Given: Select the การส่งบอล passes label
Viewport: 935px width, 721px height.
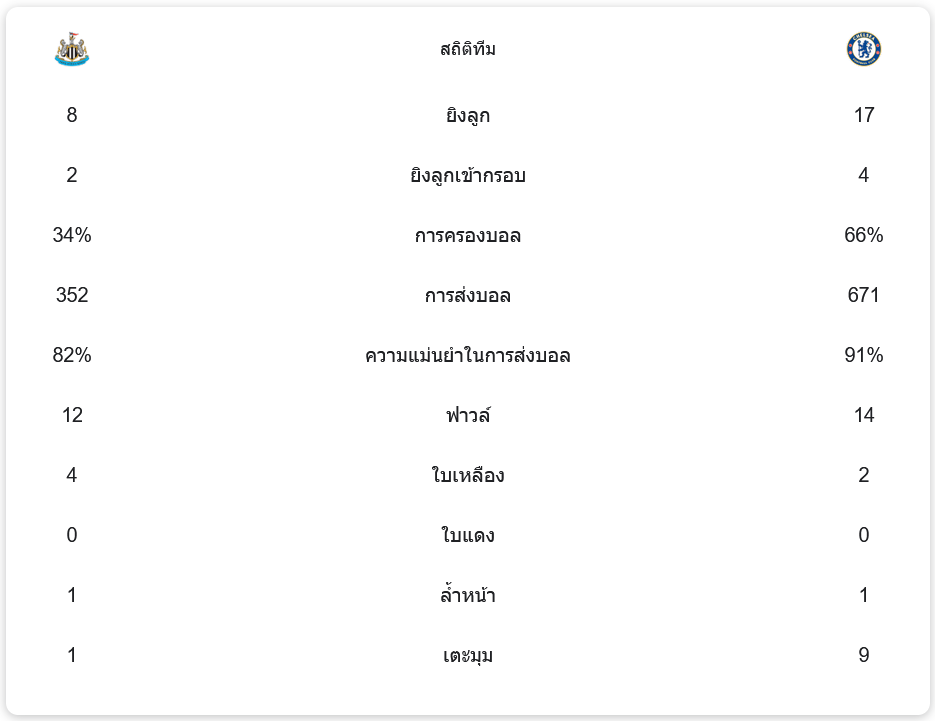Looking at the screenshot, I should click(x=468, y=295).
